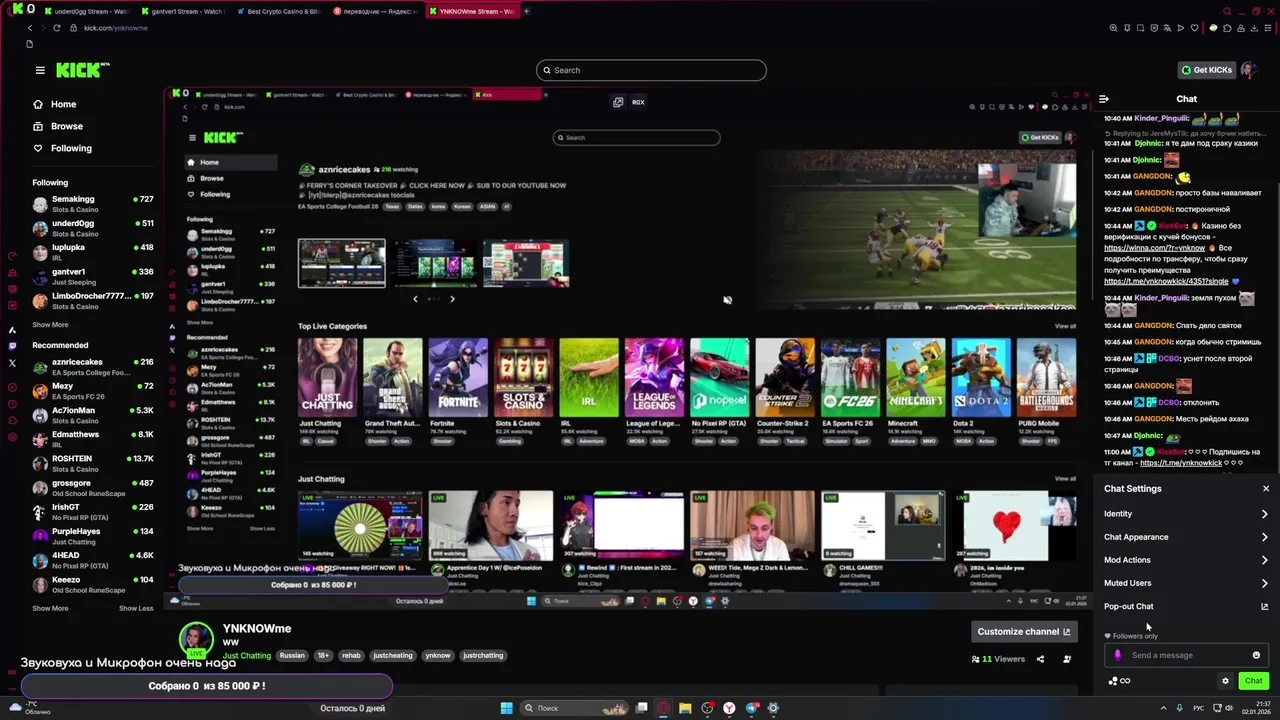Open Yandex Browser from the taskbar
Image resolution: width=1280 pixels, height=720 pixels.
click(729, 708)
